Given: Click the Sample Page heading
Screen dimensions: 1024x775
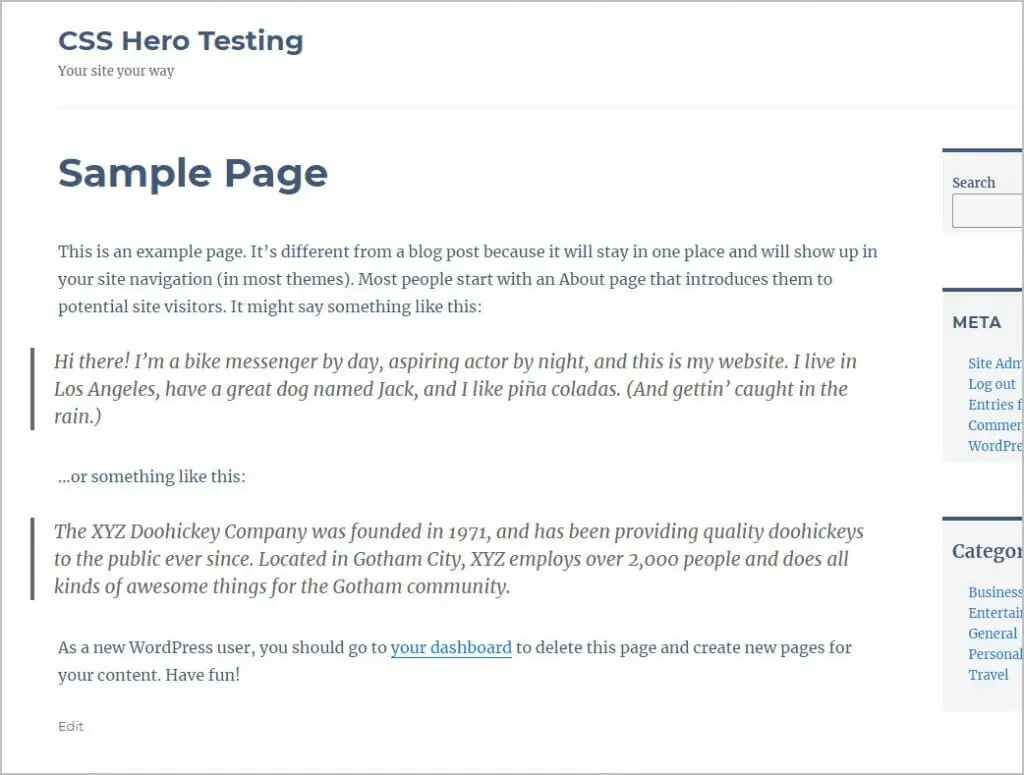Looking at the screenshot, I should point(193,173).
